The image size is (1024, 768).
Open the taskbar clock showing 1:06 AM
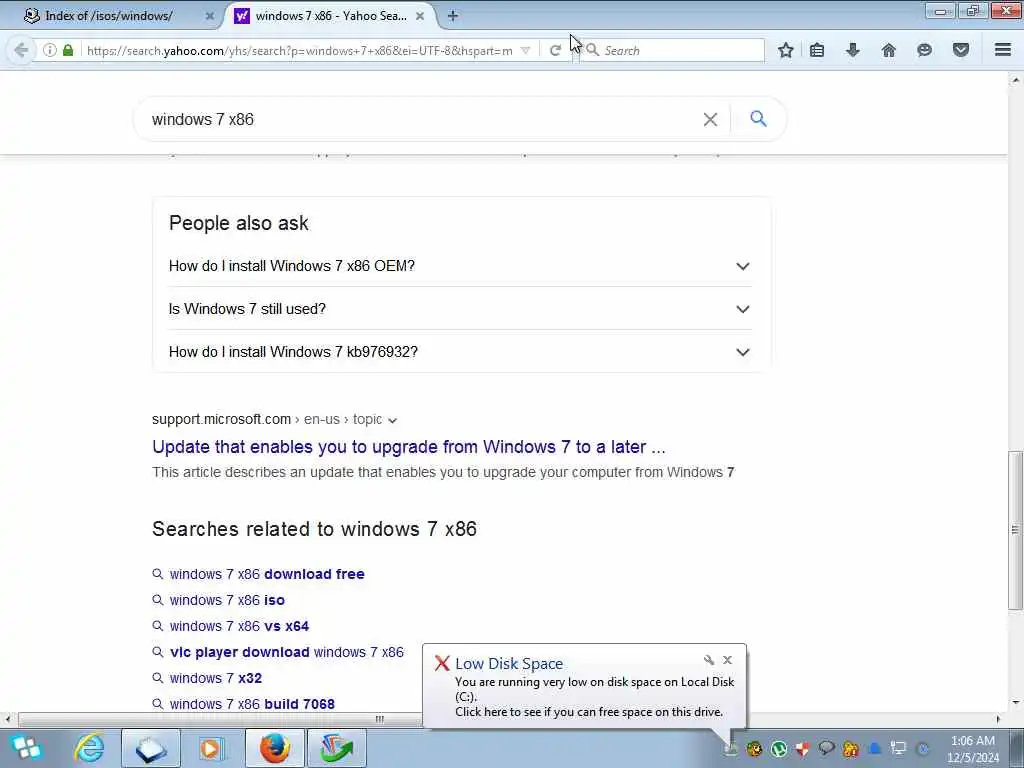972,748
